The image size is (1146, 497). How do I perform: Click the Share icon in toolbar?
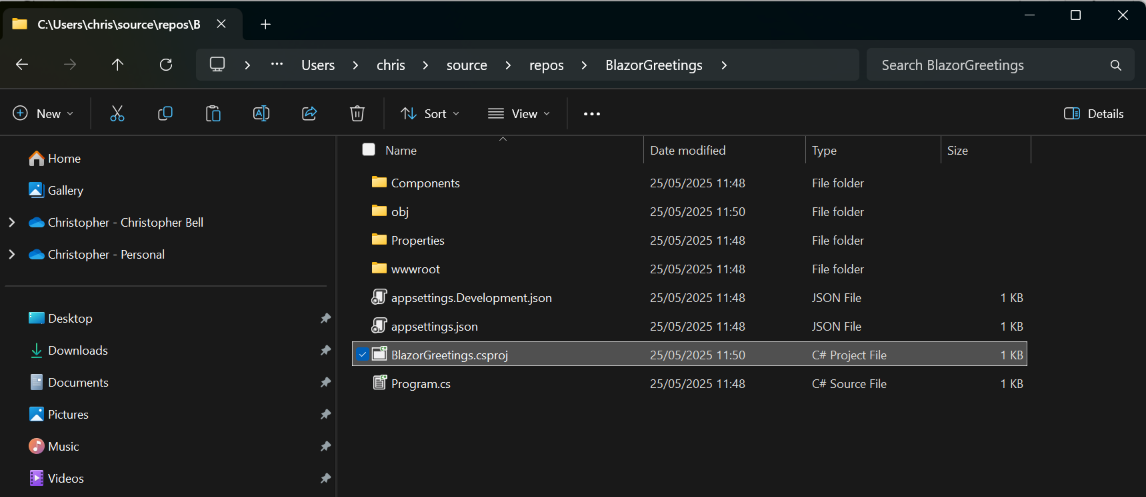tap(309, 114)
